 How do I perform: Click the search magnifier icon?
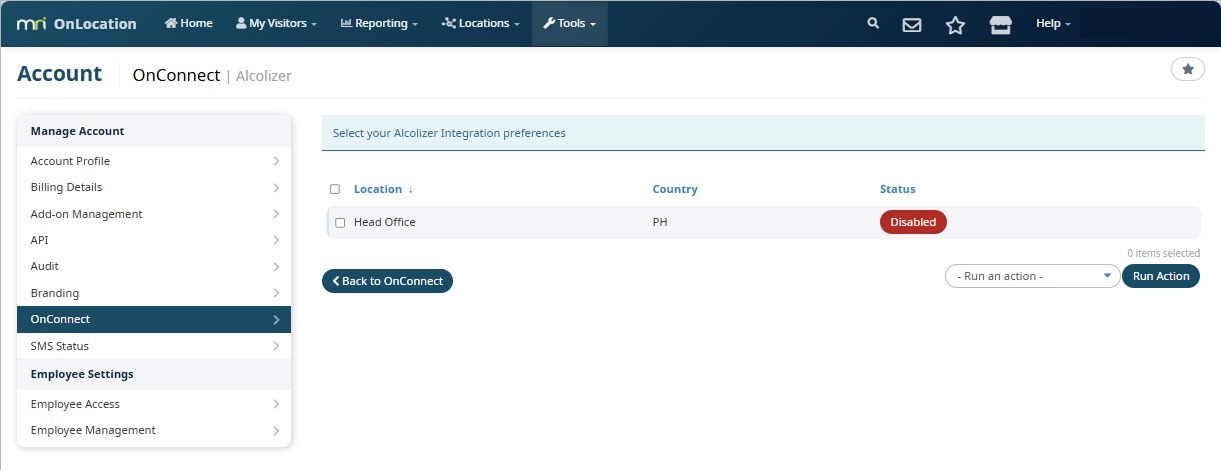(x=873, y=23)
